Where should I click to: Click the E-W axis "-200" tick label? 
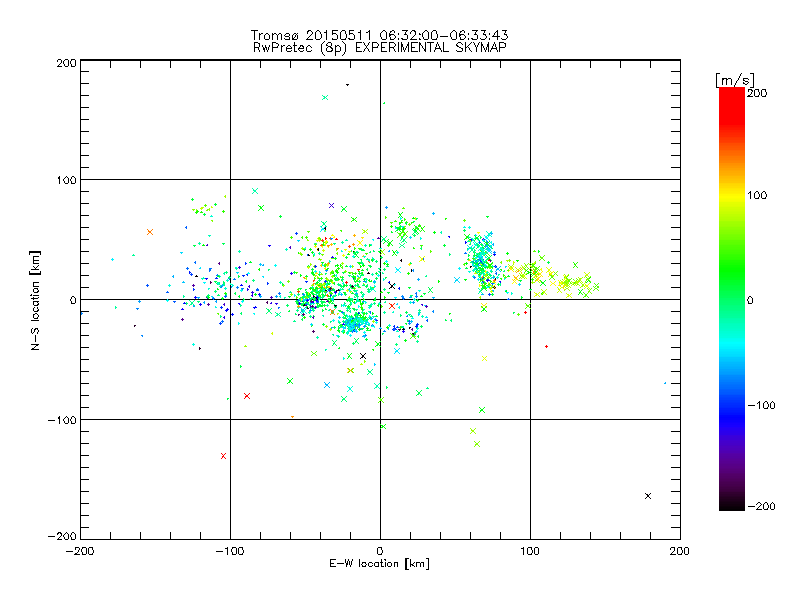tap(80, 551)
